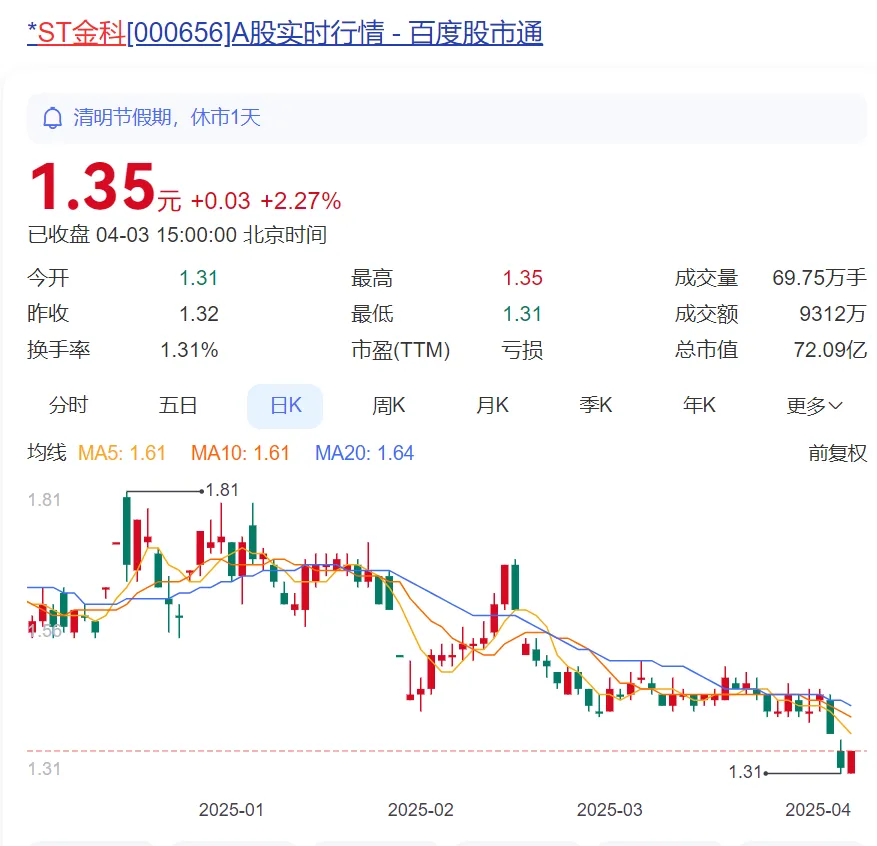
Task: Click the 2025-02 date axis label
Action: tap(420, 809)
